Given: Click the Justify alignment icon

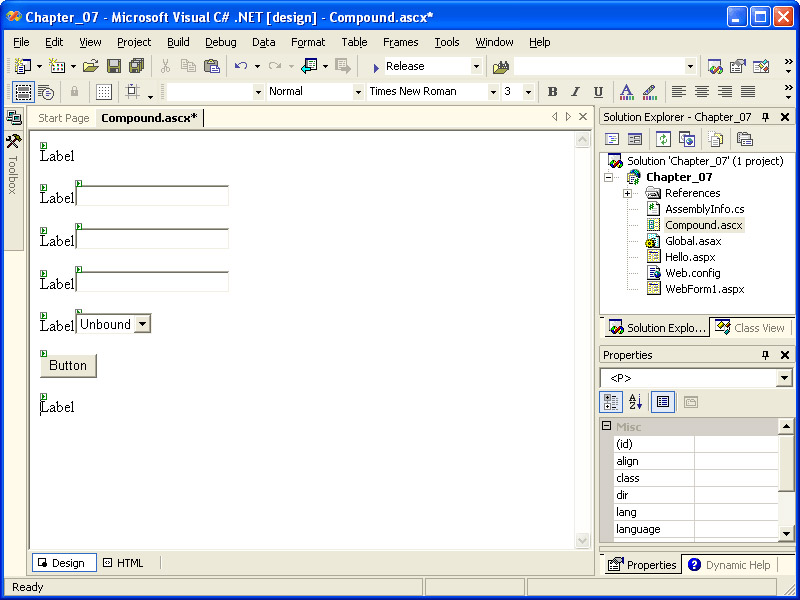Looking at the screenshot, I should [x=748, y=92].
